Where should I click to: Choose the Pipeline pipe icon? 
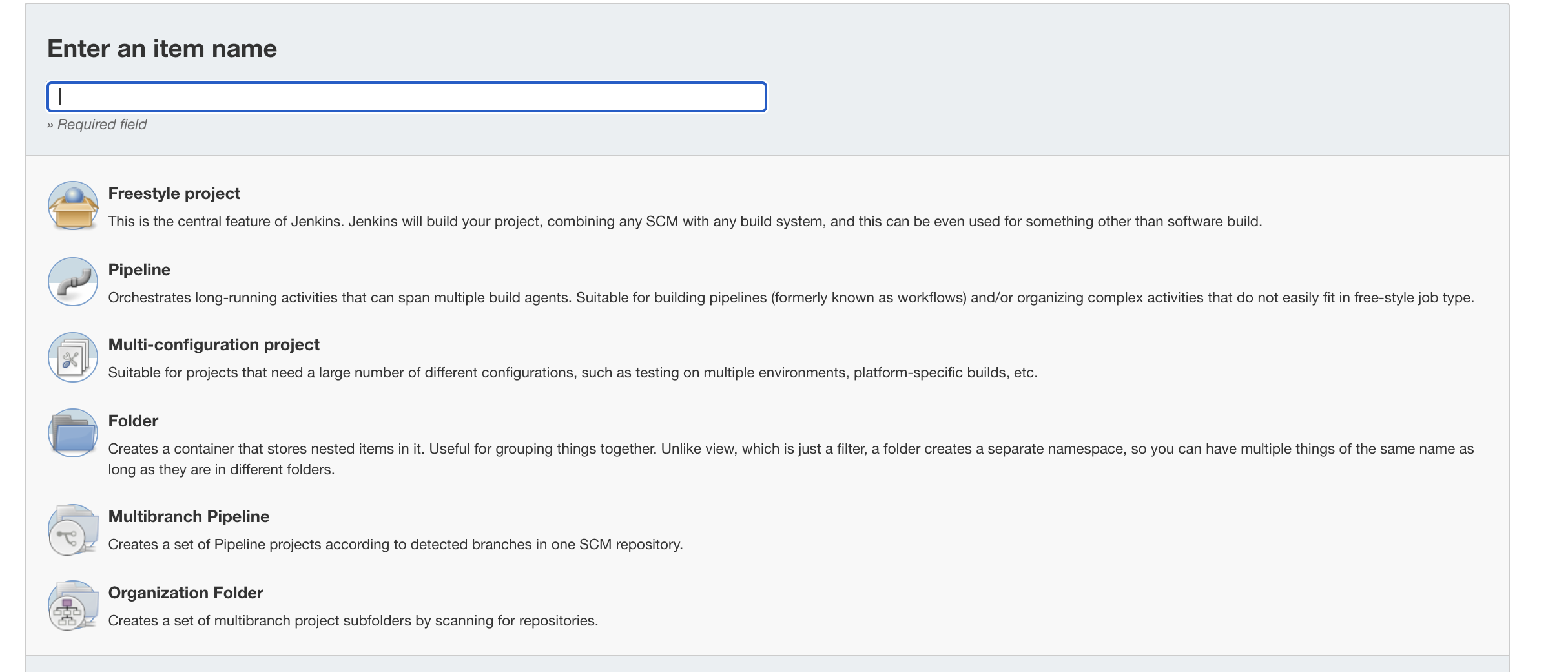click(73, 282)
